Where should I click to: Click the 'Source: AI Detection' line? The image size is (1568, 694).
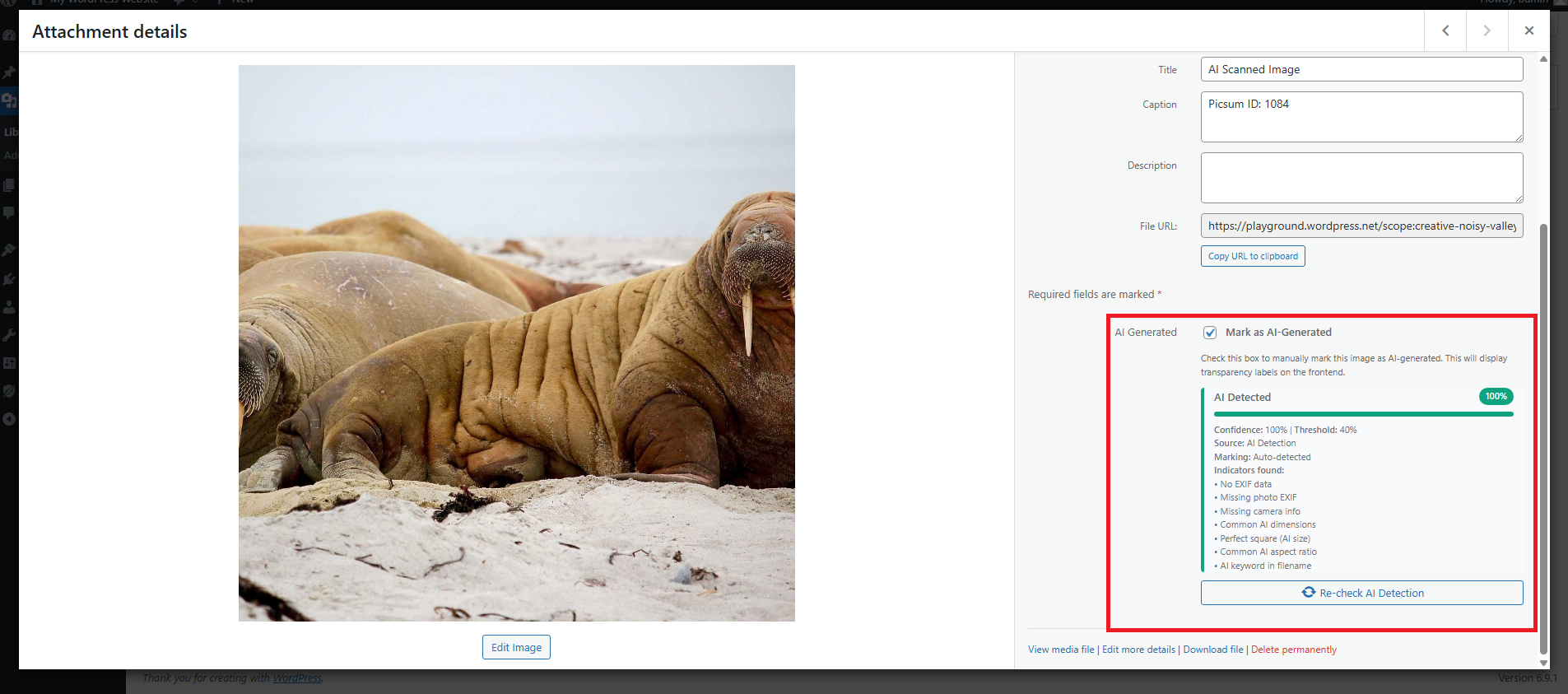[1254, 443]
